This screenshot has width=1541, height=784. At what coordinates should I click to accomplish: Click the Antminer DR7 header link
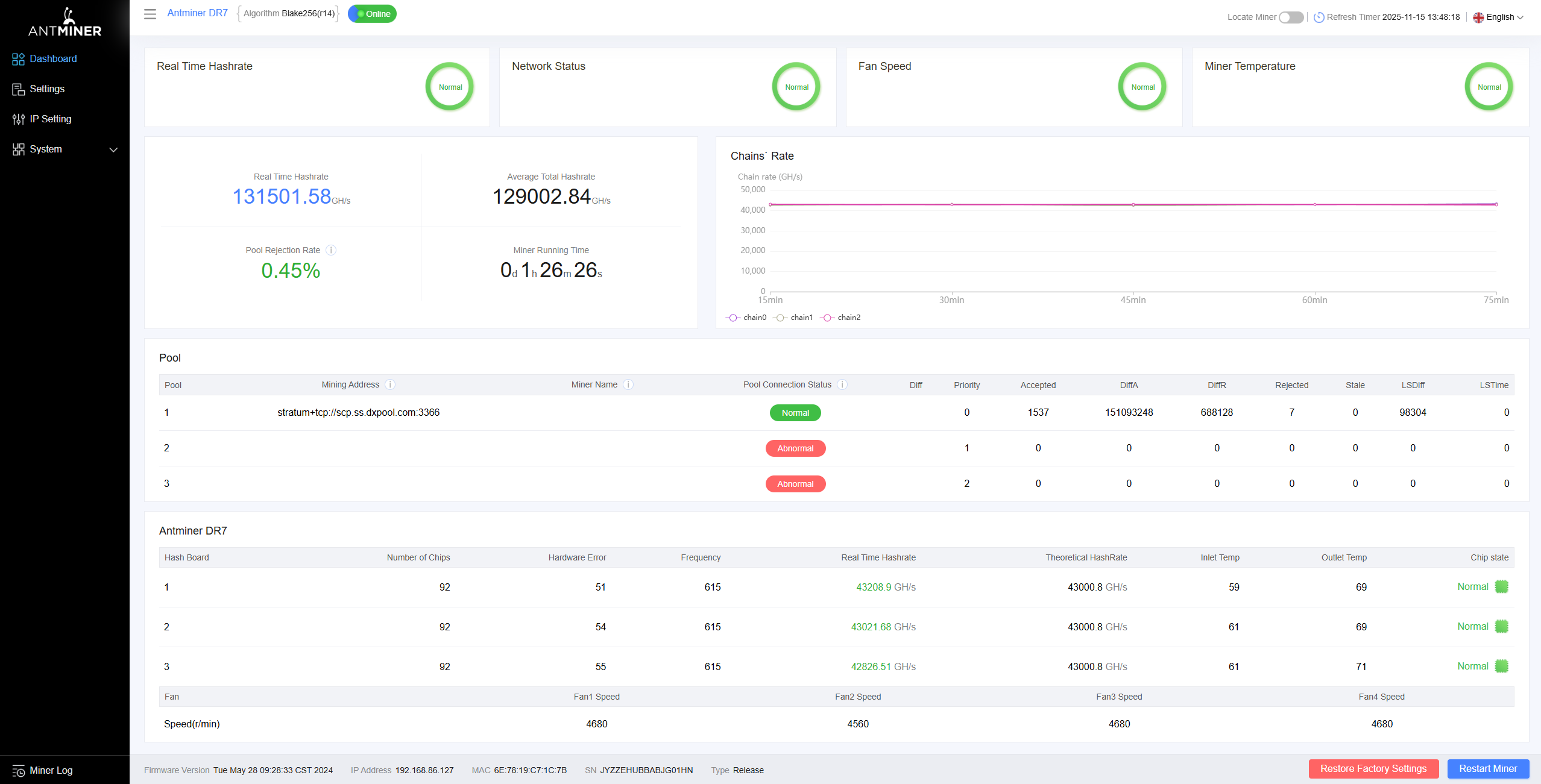197,13
